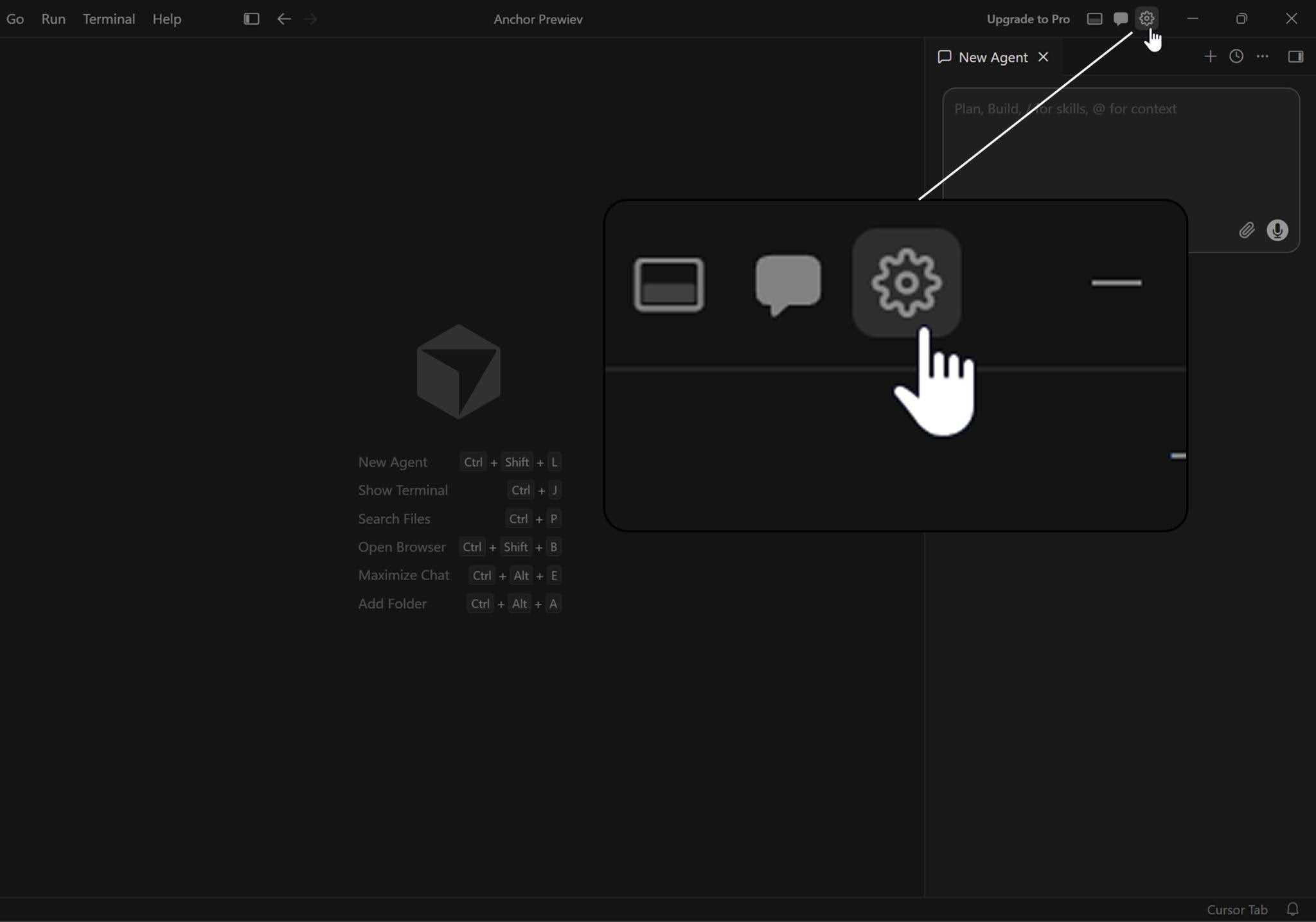
Task: Click Cursor Tab in status bar
Action: (1237, 910)
